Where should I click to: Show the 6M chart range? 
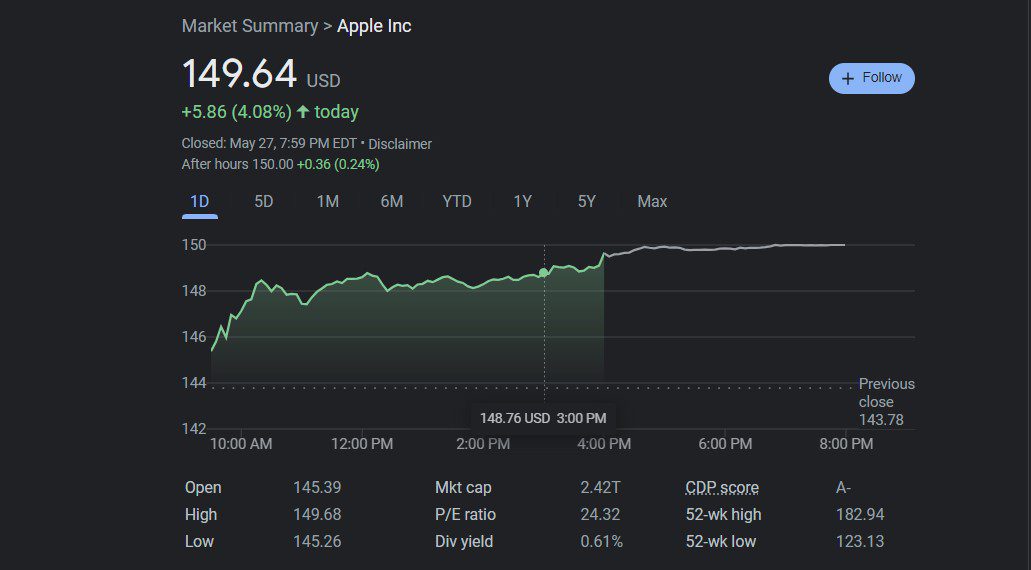[391, 201]
